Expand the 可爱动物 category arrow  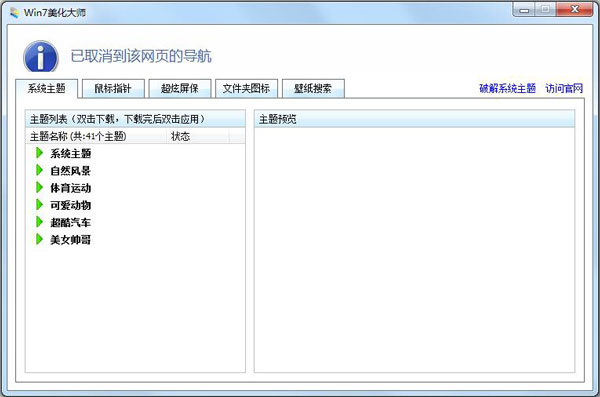(39, 204)
